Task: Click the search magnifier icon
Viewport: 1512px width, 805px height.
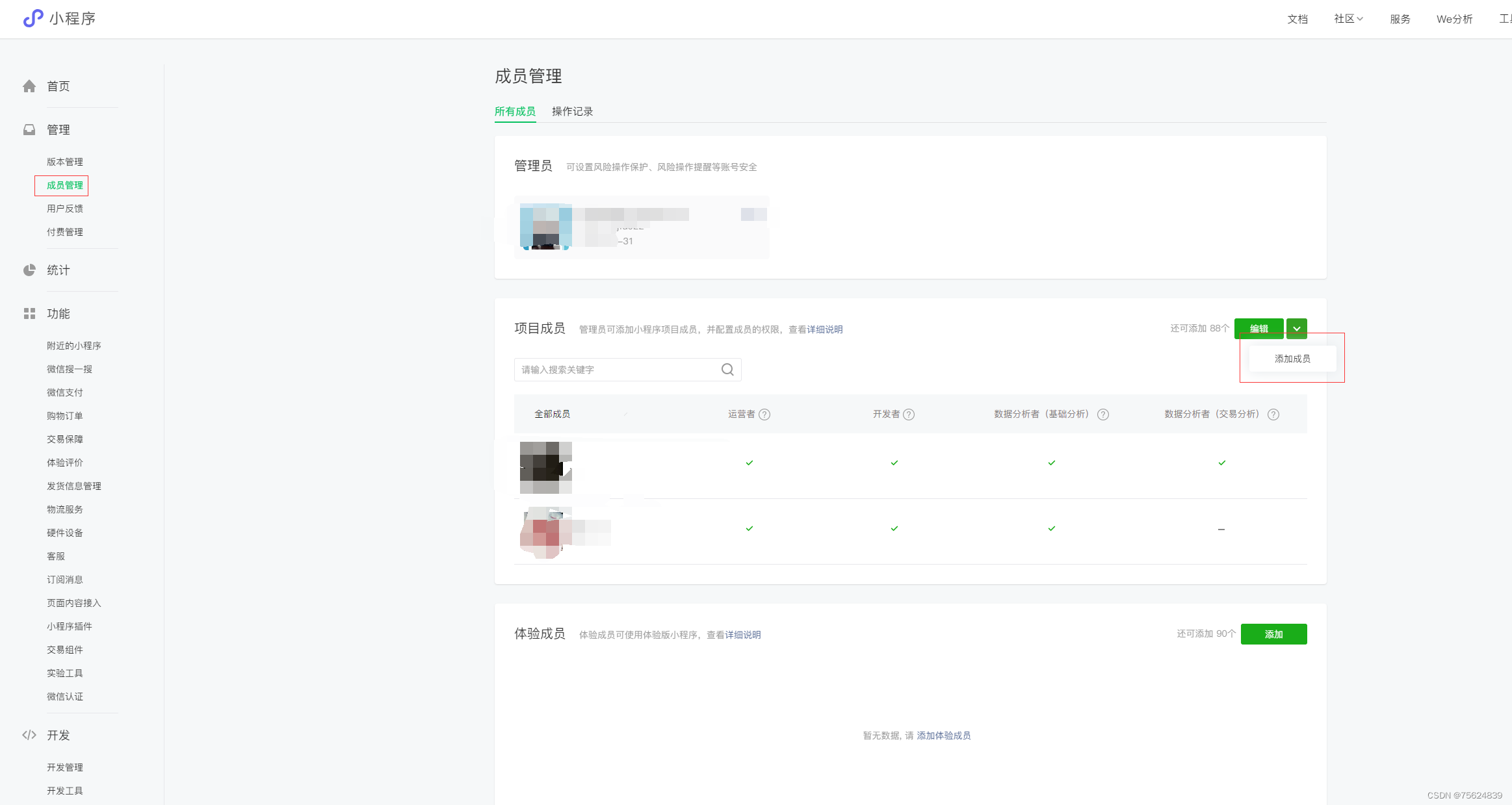Action: 727,370
